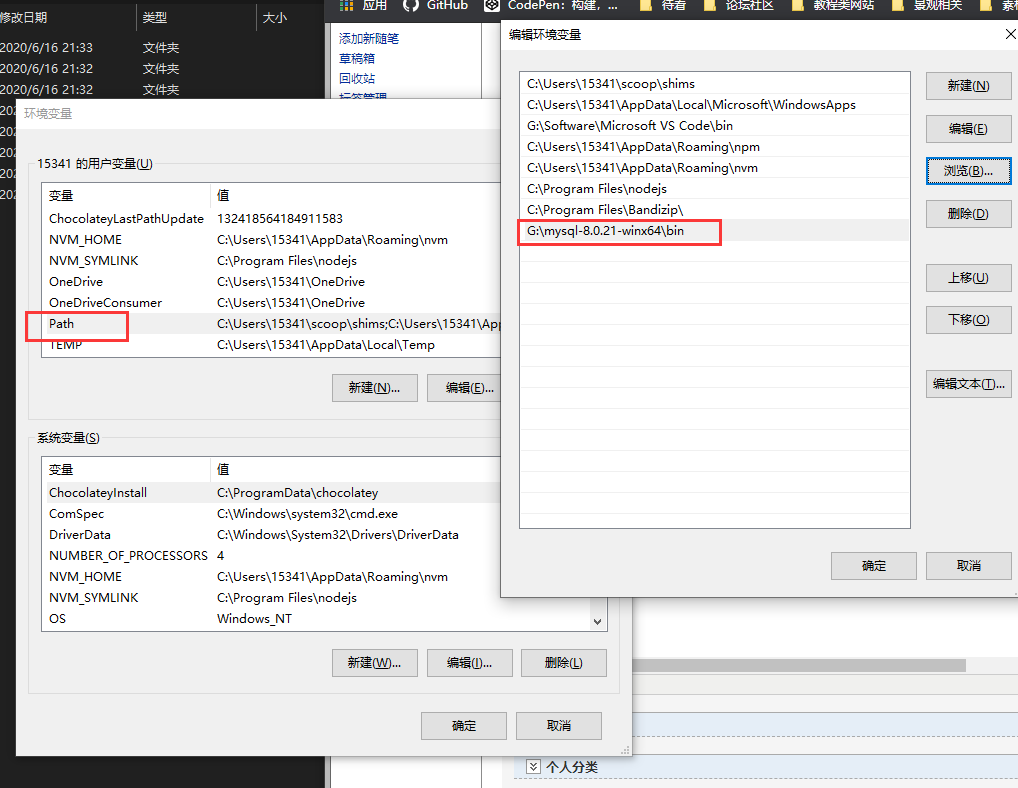Select the NVM_SYMLINK user variable row

[273, 260]
